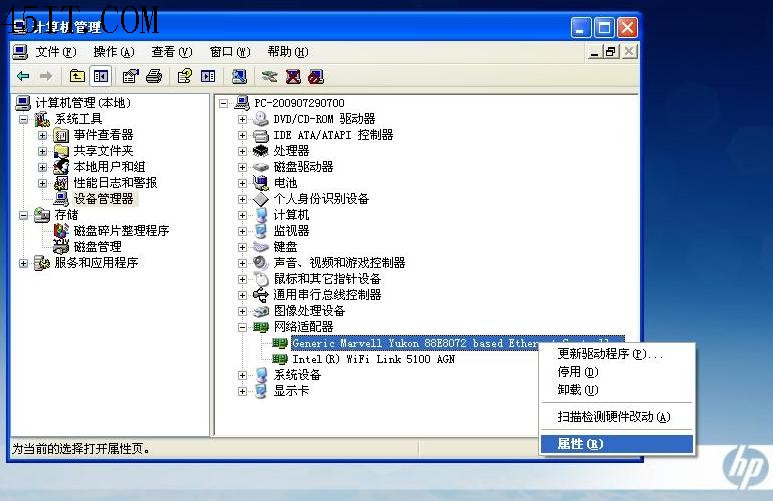Expand the 服务和应用程序 node
Image resolution: width=773 pixels, height=501 pixels.
tap(23, 263)
